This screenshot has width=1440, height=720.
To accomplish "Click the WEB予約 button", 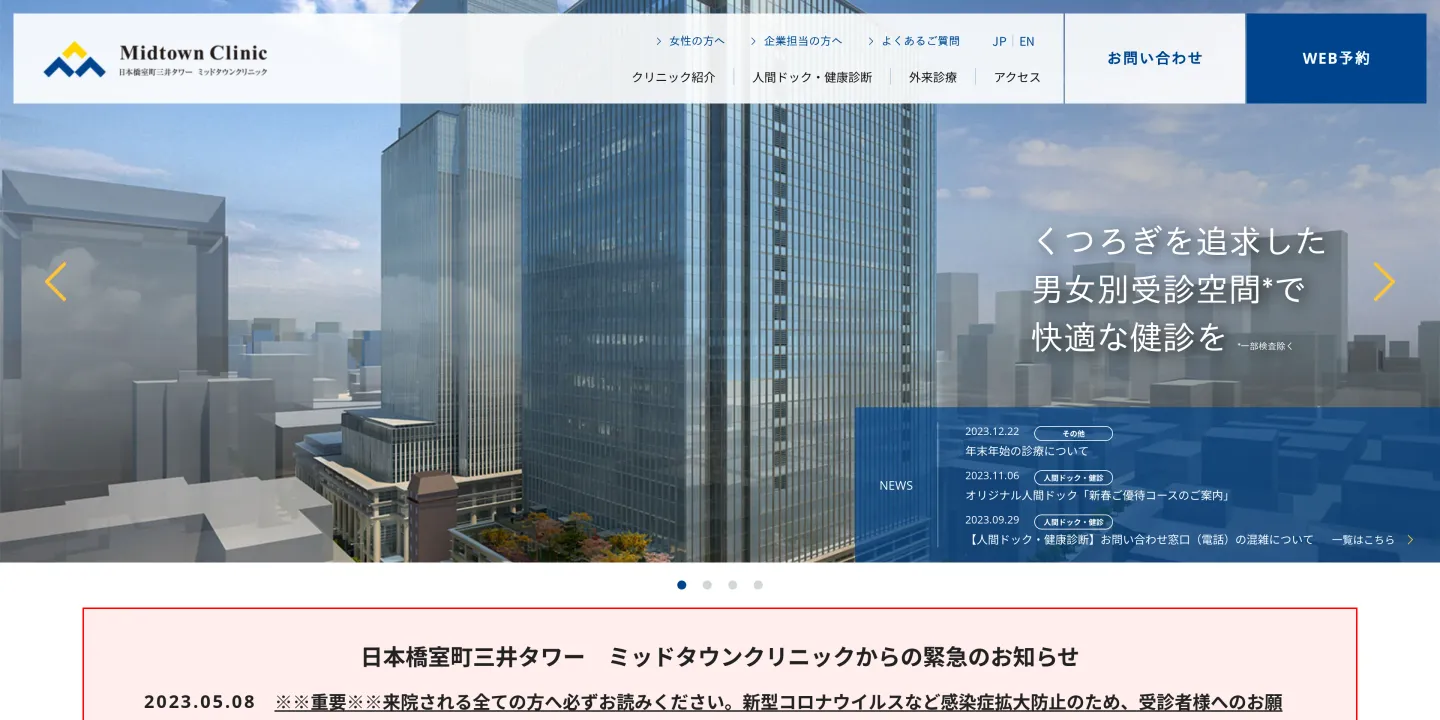I will coord(1335,58).
